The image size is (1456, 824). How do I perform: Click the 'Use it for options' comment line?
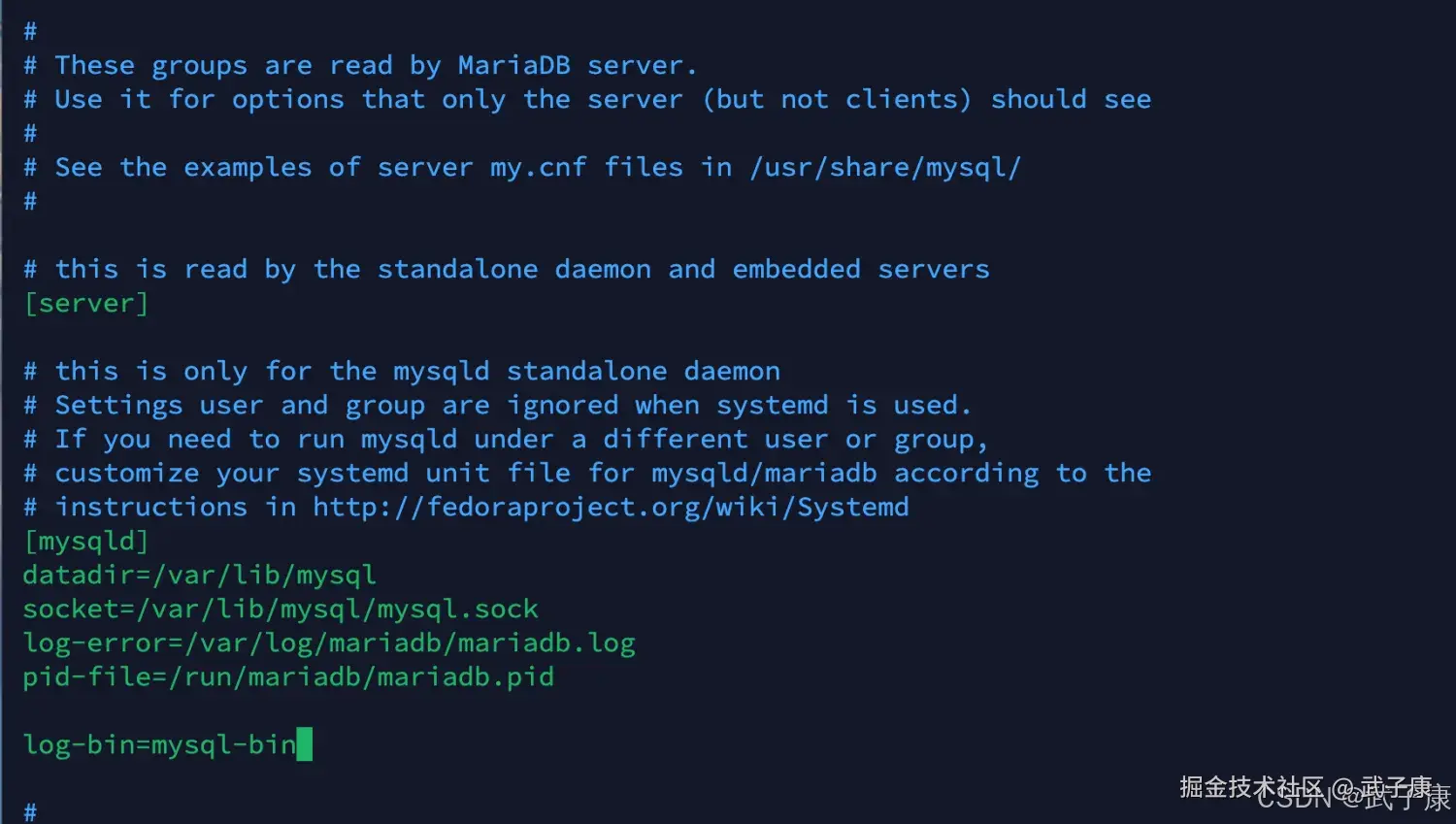click(587, 99)
